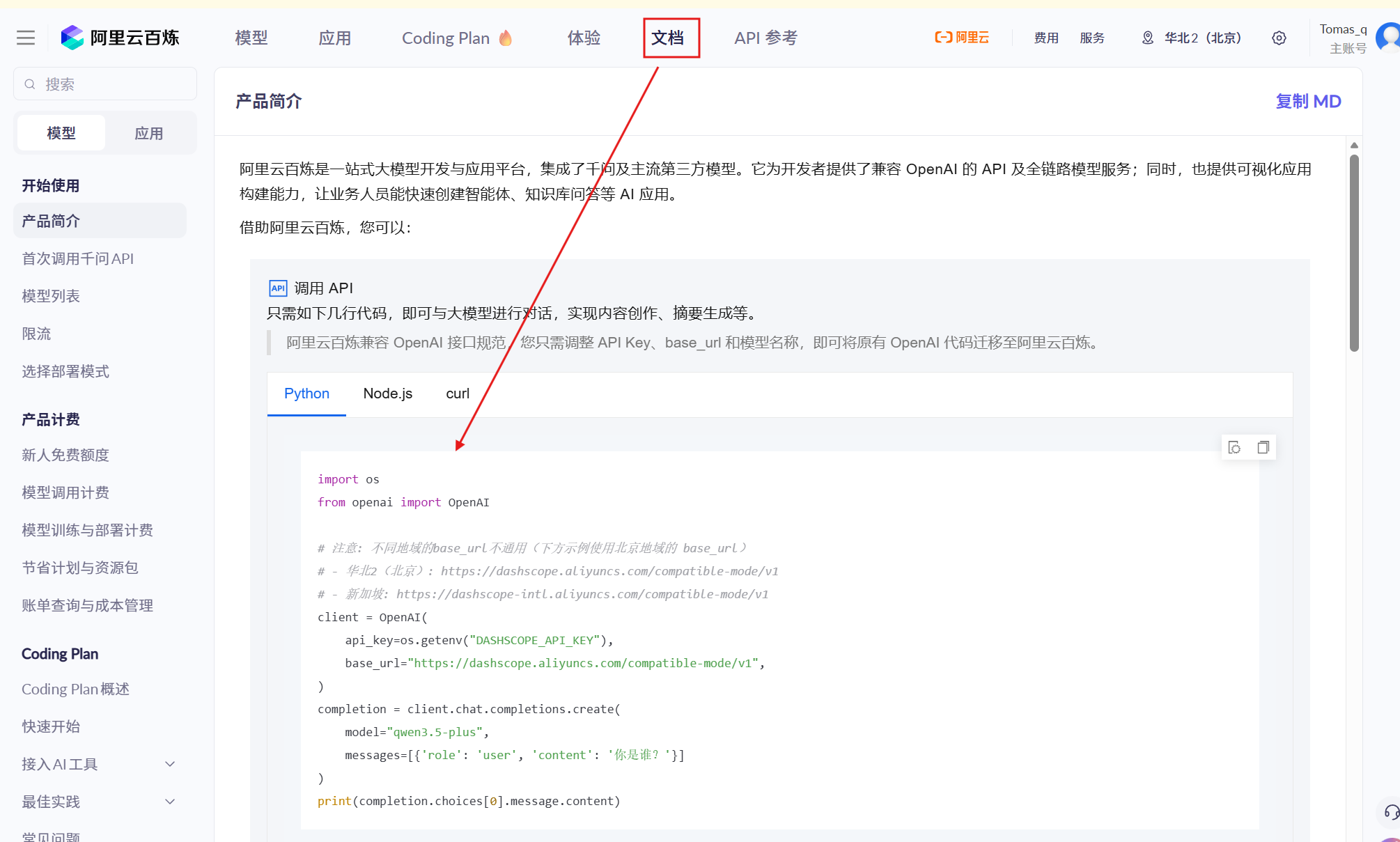
Task: Switch sidebar toggle to 模型
Action: point(61,133)
